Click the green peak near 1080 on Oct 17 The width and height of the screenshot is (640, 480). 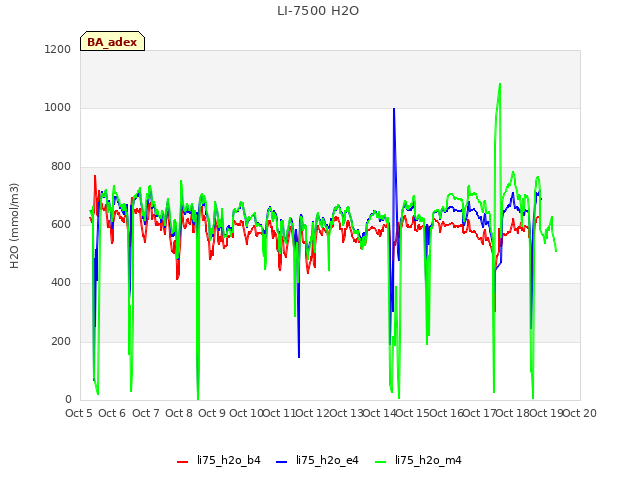click(500, 84)
